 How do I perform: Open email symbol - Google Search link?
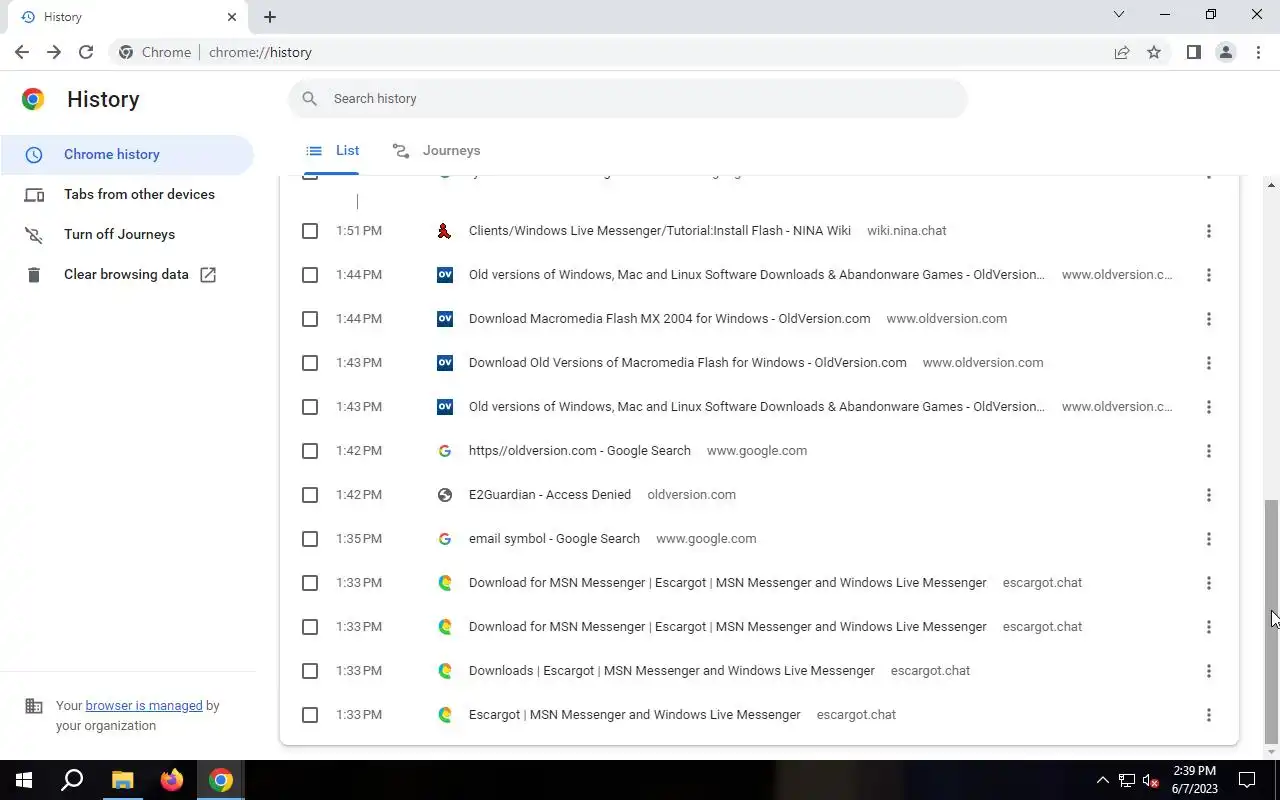[x=554, y=539]
